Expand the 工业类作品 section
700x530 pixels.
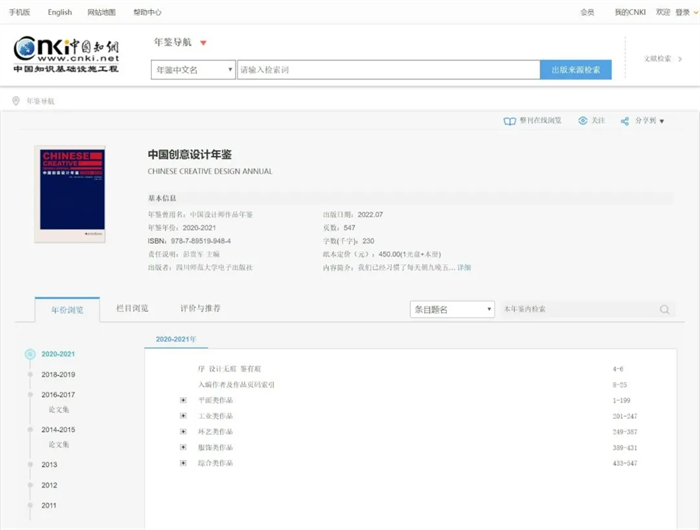tap(183, 416)
